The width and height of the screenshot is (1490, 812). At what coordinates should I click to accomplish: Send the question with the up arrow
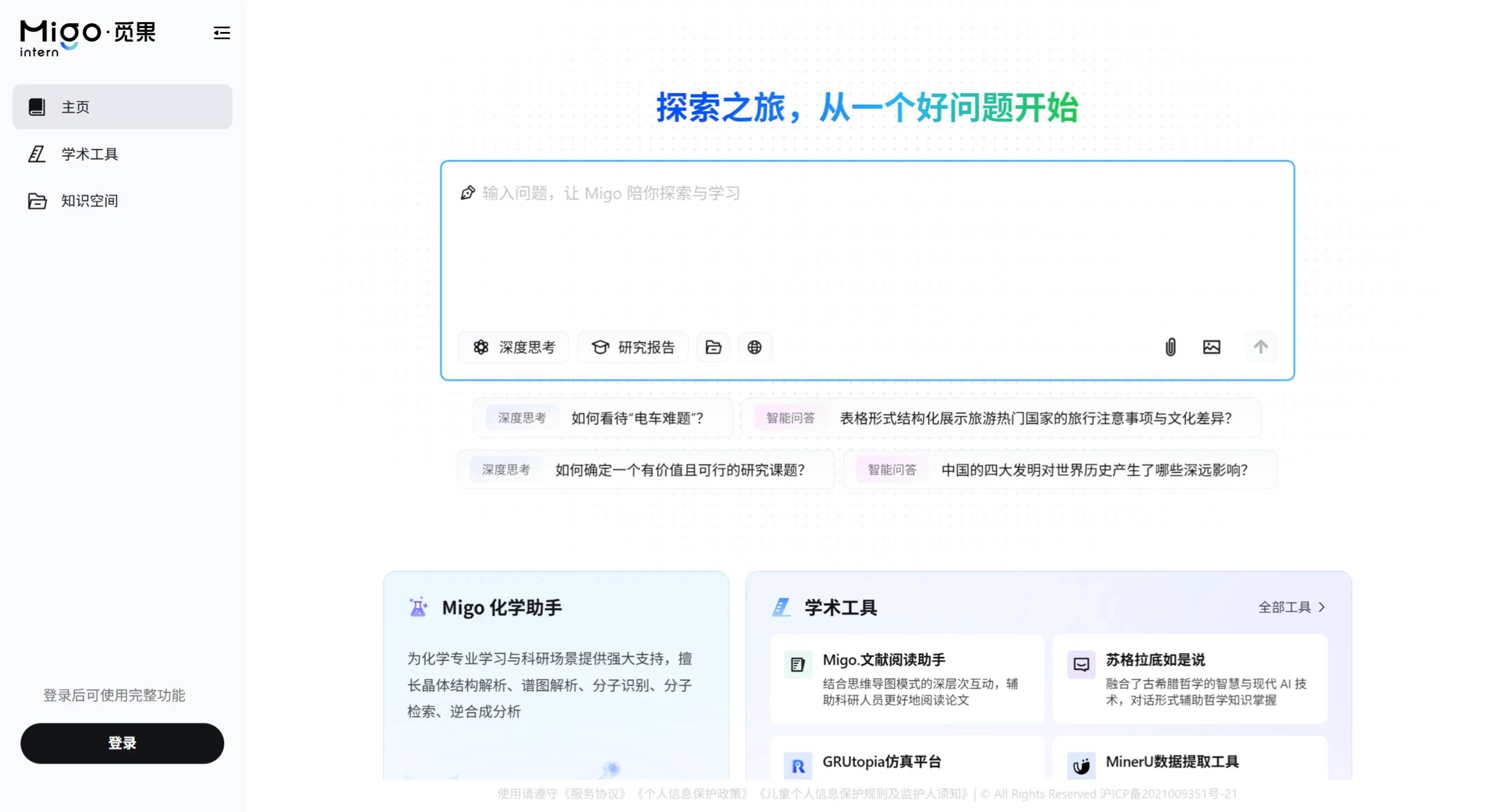click(x=1261, y=347)
